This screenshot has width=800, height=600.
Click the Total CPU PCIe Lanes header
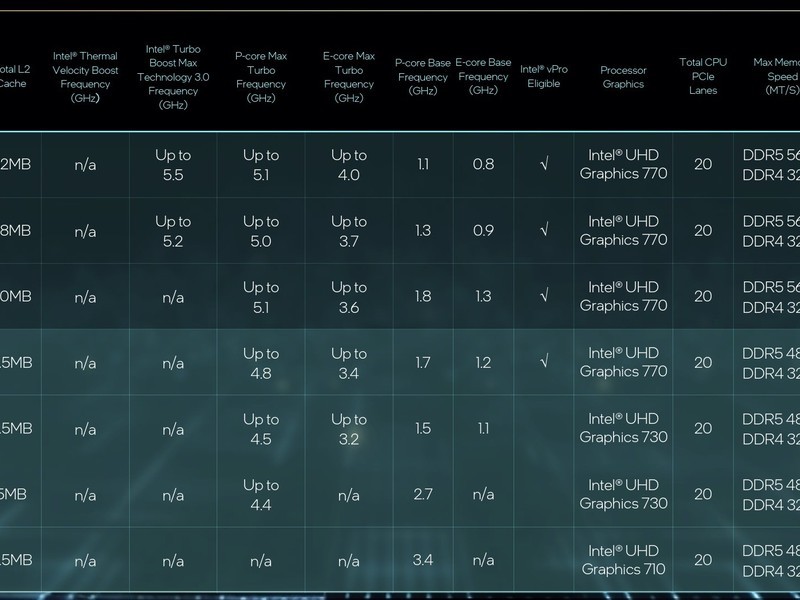[703, 77]
